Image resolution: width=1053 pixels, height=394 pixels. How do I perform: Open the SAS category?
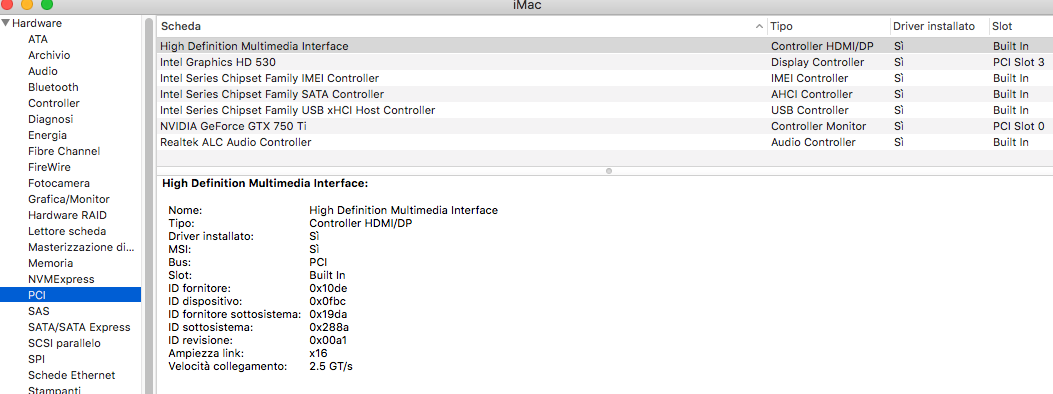(x=38, y=311)
